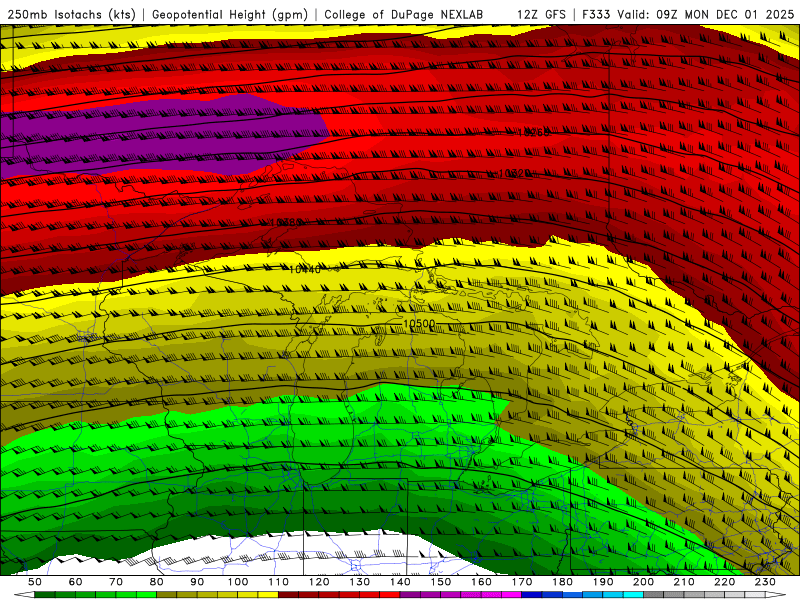This screenshot has height=600, width=800.
Task: Click the "College of DuPage NEXLAB" label
Action: click(x=403, y=14)
